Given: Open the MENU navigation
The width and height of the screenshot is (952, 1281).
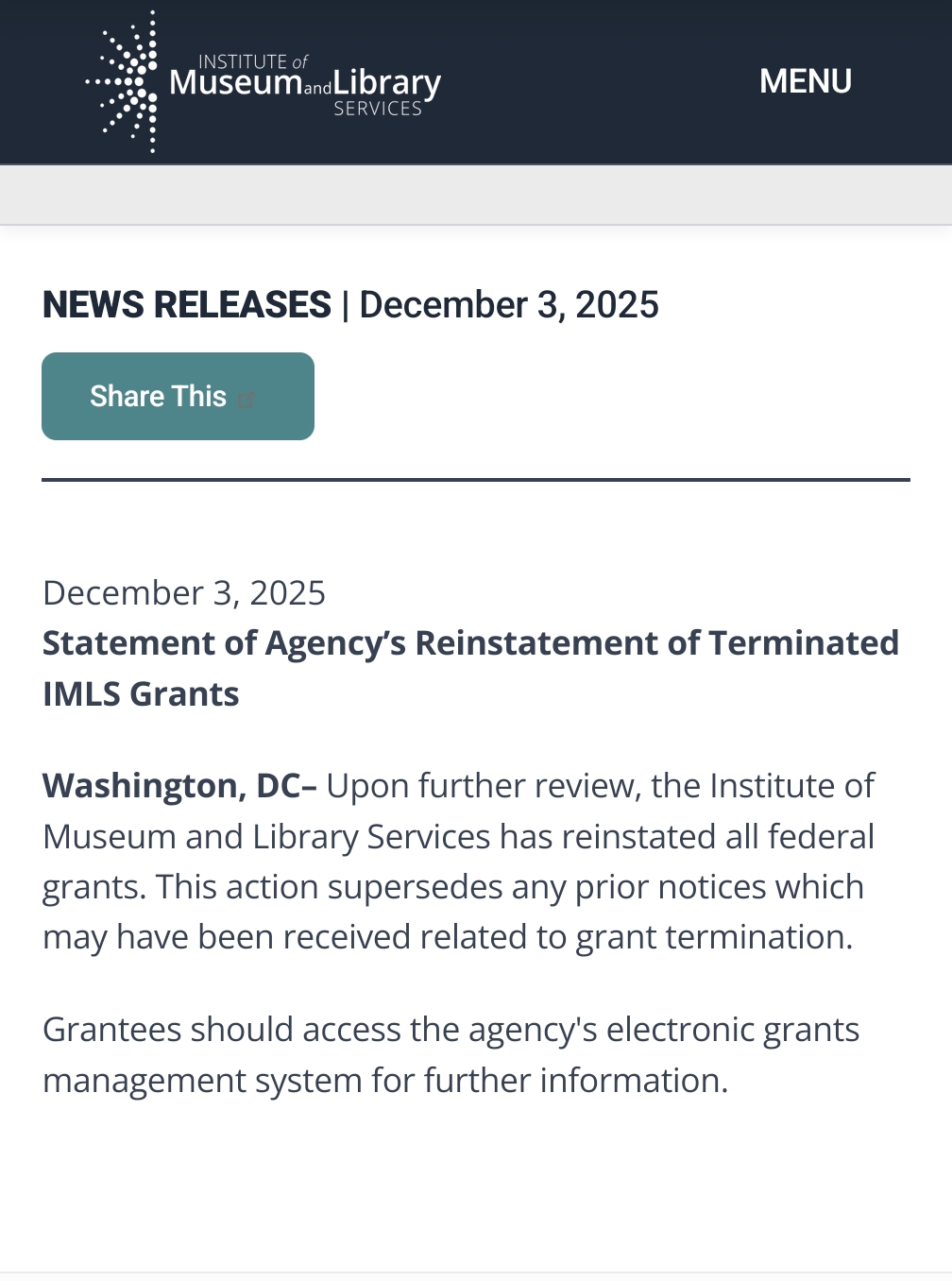Looking at the screenshot, I should pos(805,81).
